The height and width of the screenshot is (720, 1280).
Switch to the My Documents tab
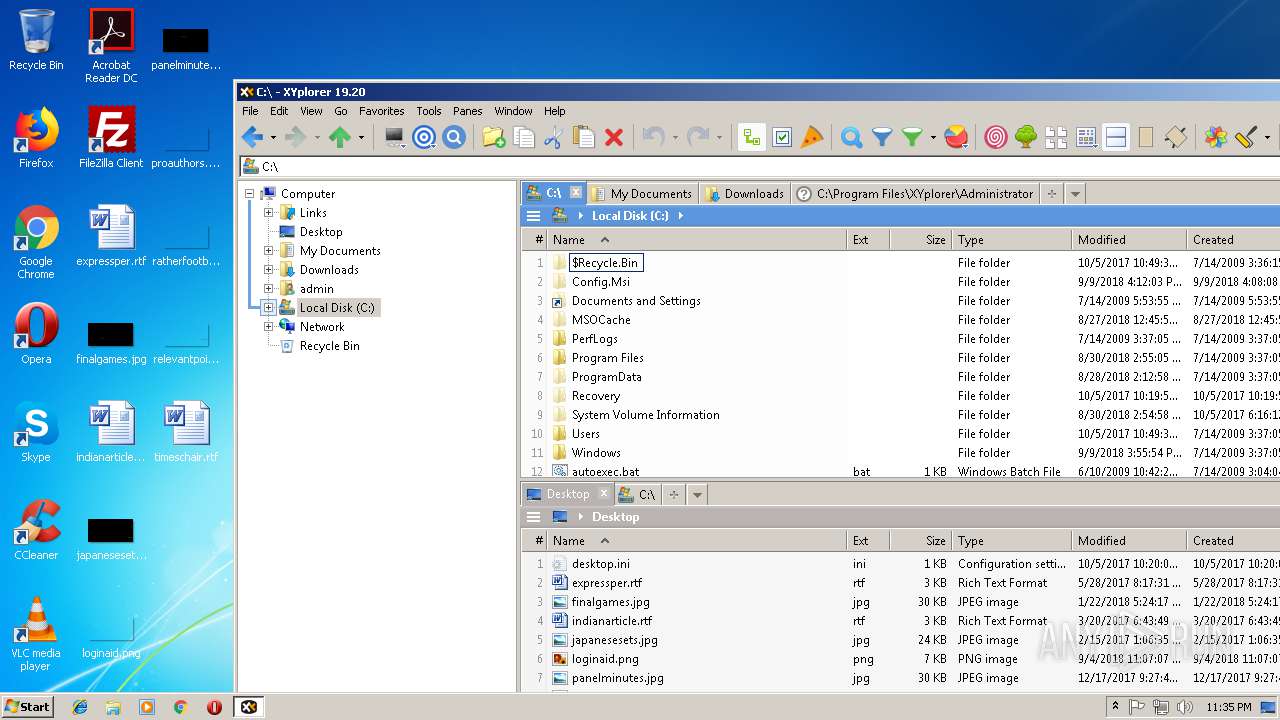click(641, 194)
